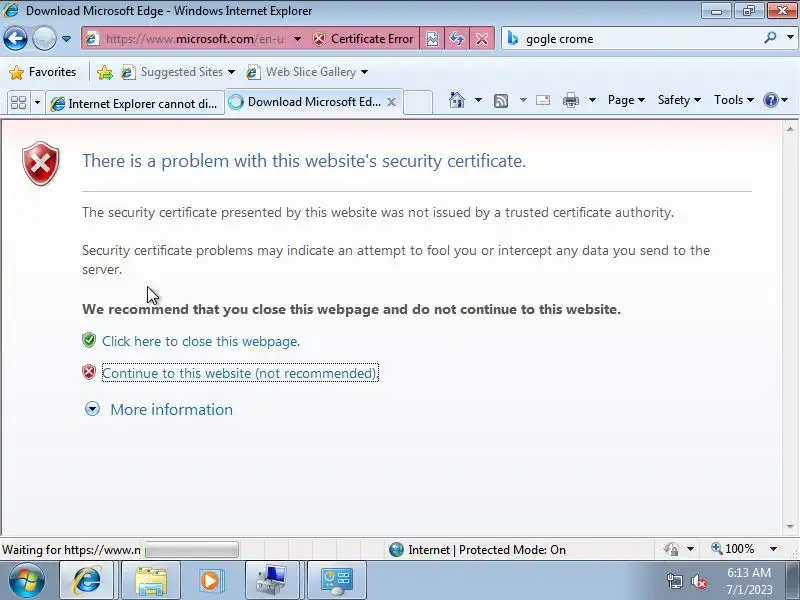The image size is (800, 600).
Task: Click the network tray icon
Action: point(674,581)
